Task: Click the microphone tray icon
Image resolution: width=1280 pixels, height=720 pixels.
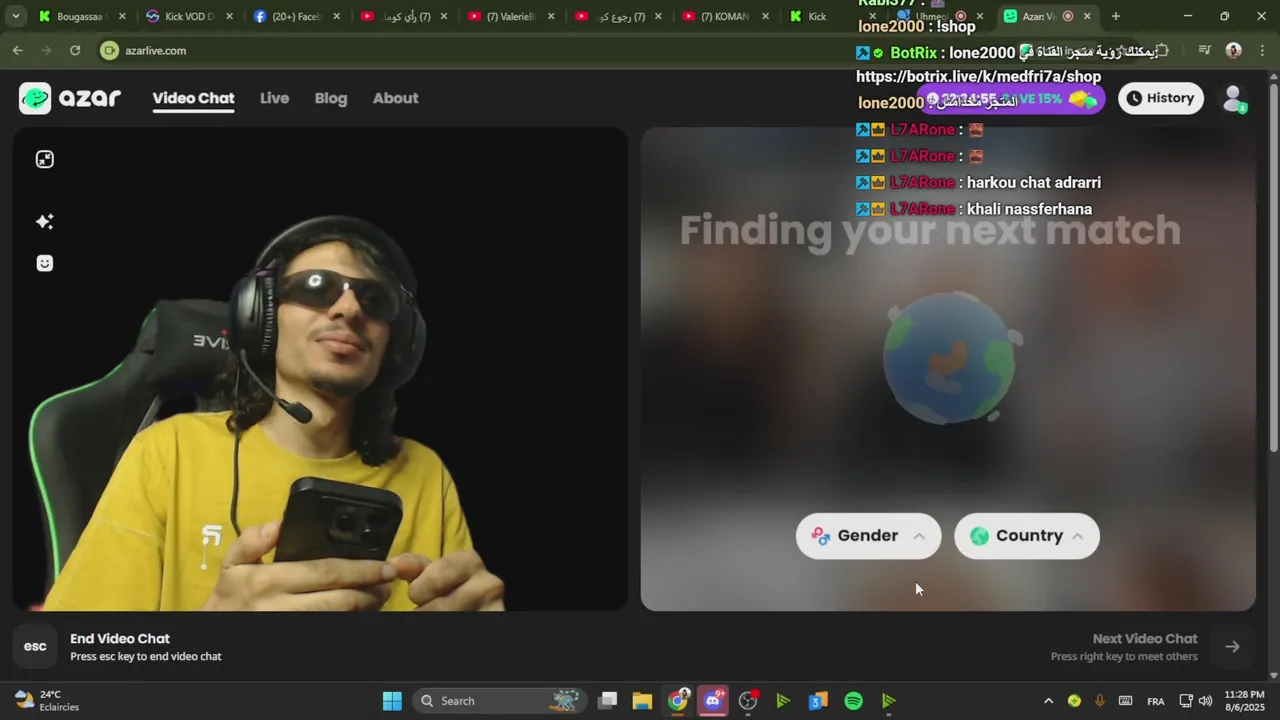Action: pos(1099,701)
